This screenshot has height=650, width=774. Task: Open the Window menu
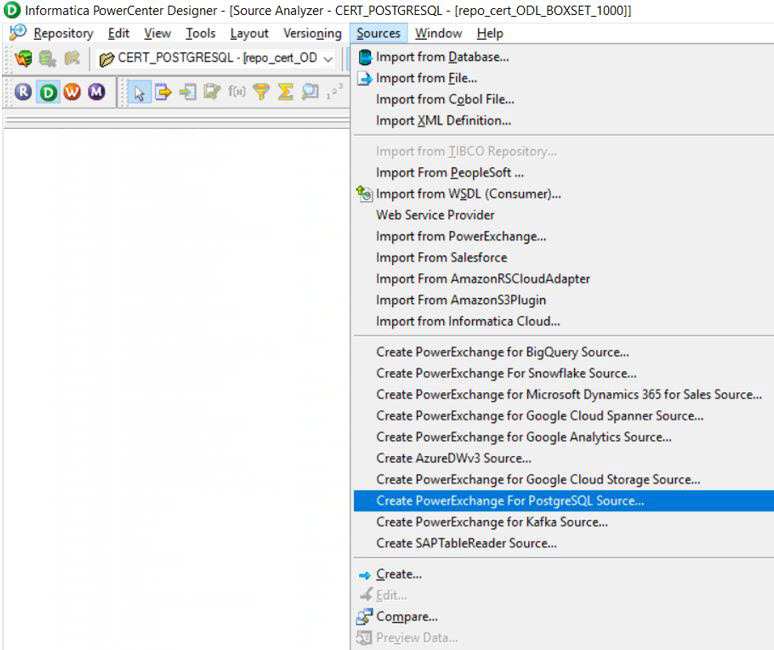(438, 33)
